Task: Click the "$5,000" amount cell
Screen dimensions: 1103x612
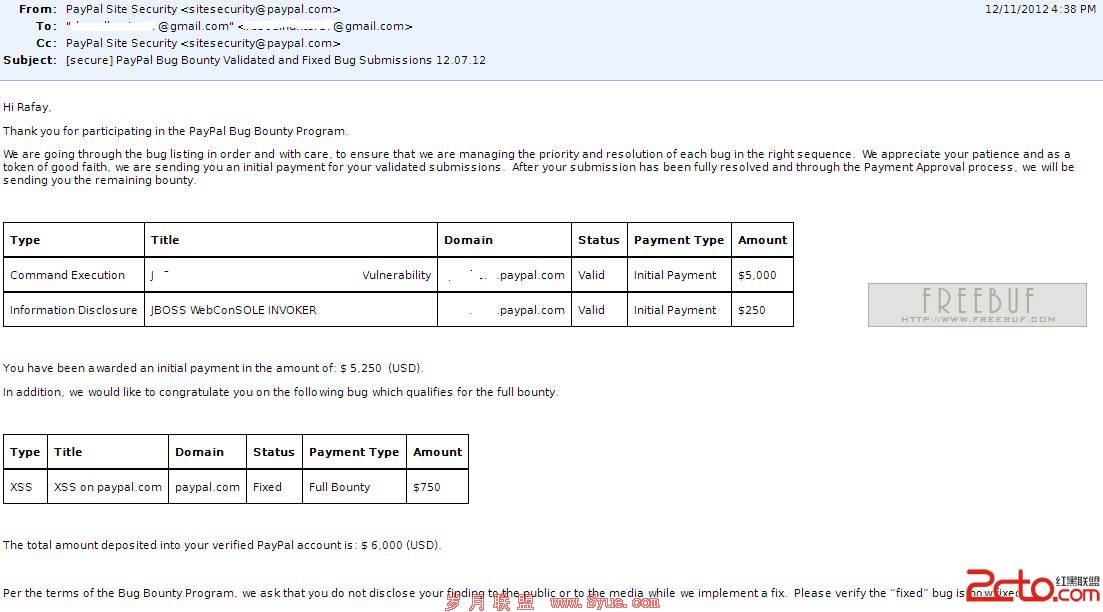Action: (763, 275)
